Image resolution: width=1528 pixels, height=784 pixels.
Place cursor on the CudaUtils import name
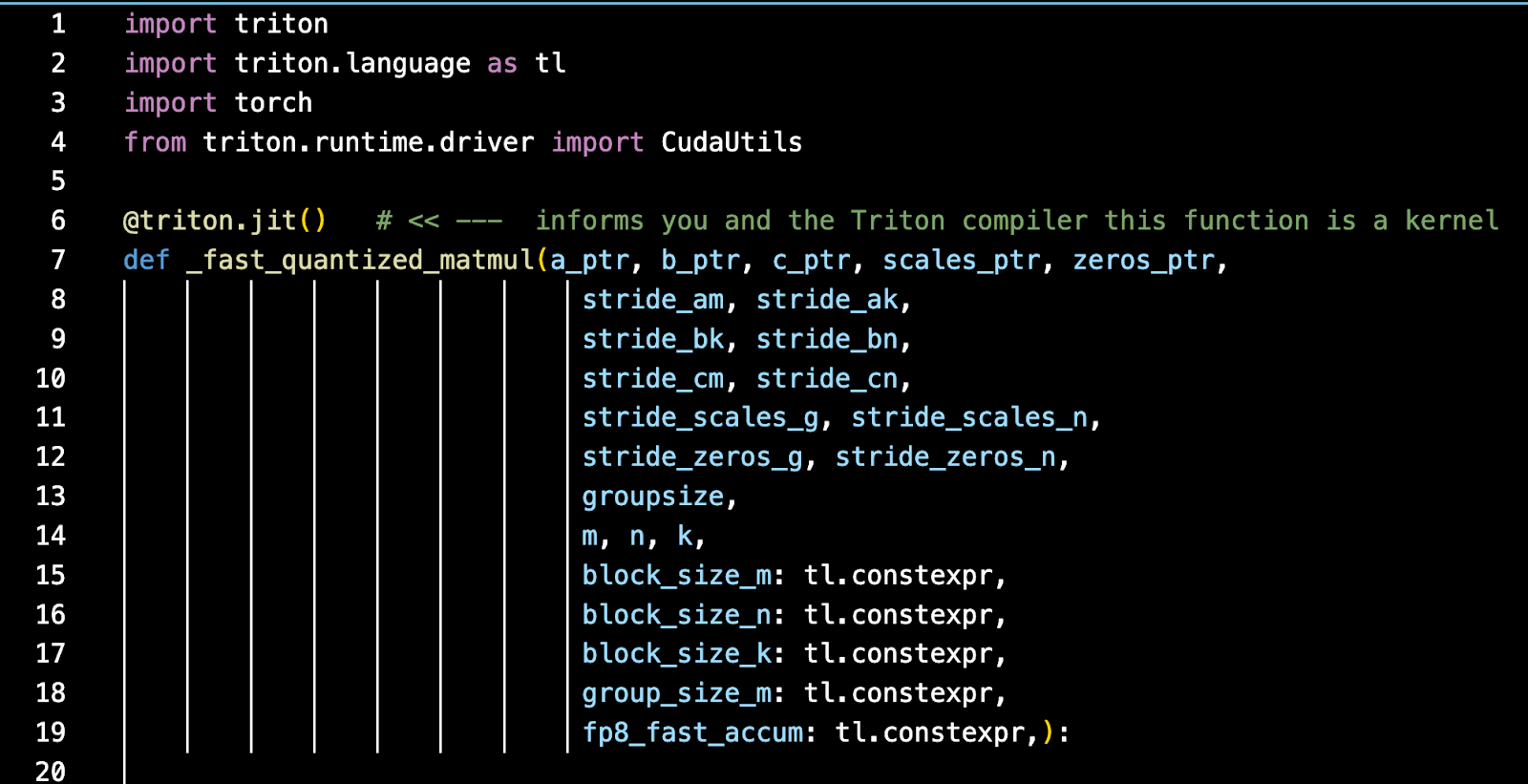(x=731, y=142)
